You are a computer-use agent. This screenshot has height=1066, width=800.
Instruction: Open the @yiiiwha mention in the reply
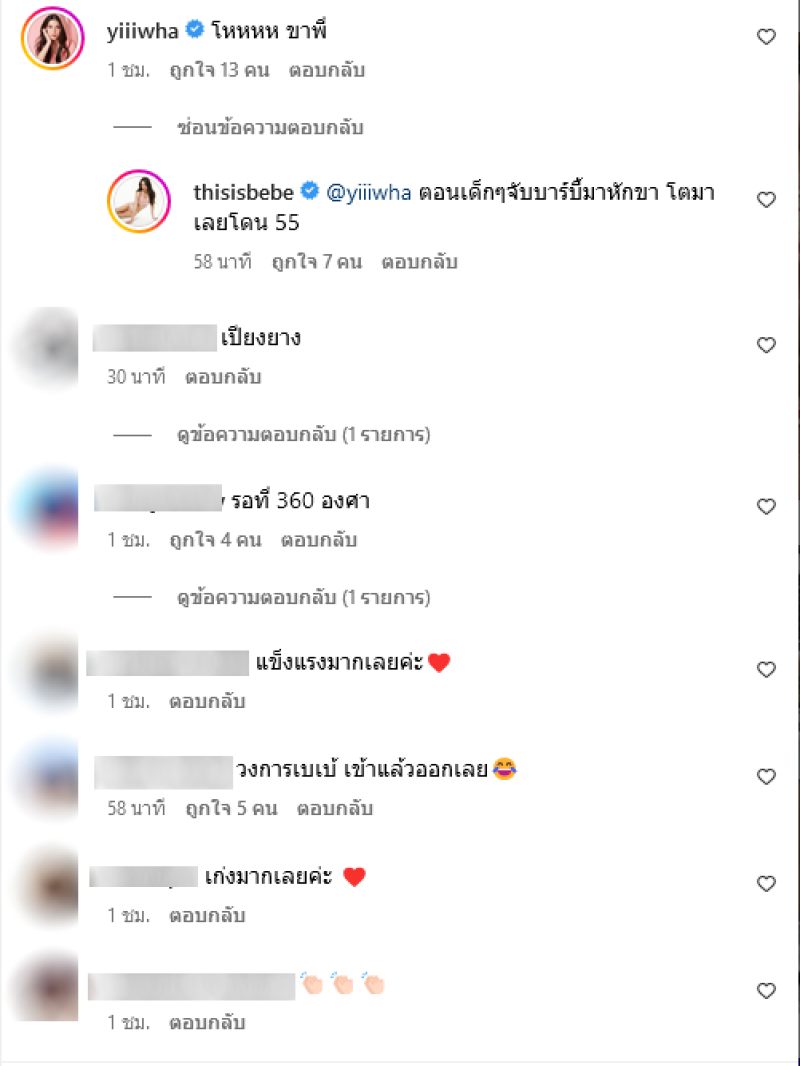click(369, 193)
